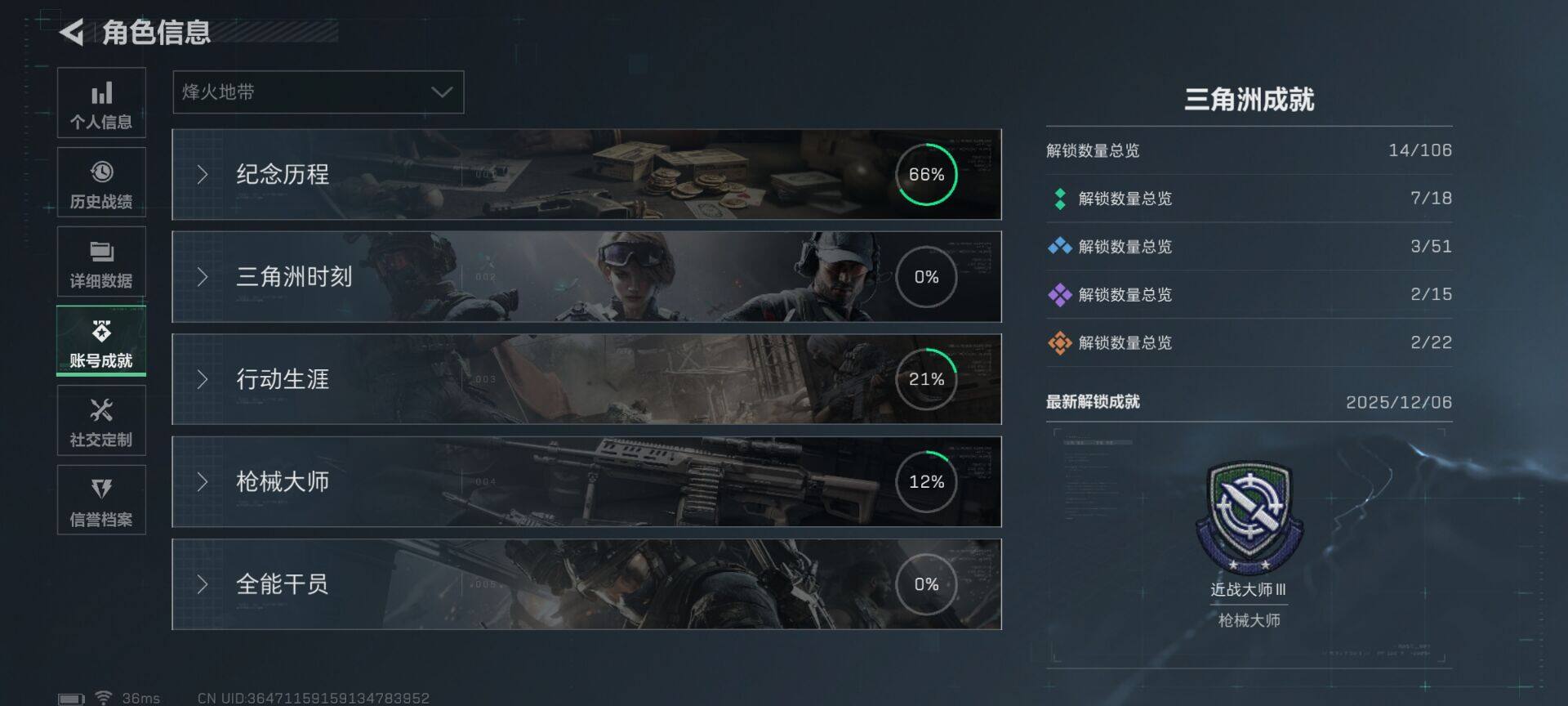Click the purple-gem 解锁数量总览 row
This screenshot has width=1568, height=706.
[x=1249, y=294]
